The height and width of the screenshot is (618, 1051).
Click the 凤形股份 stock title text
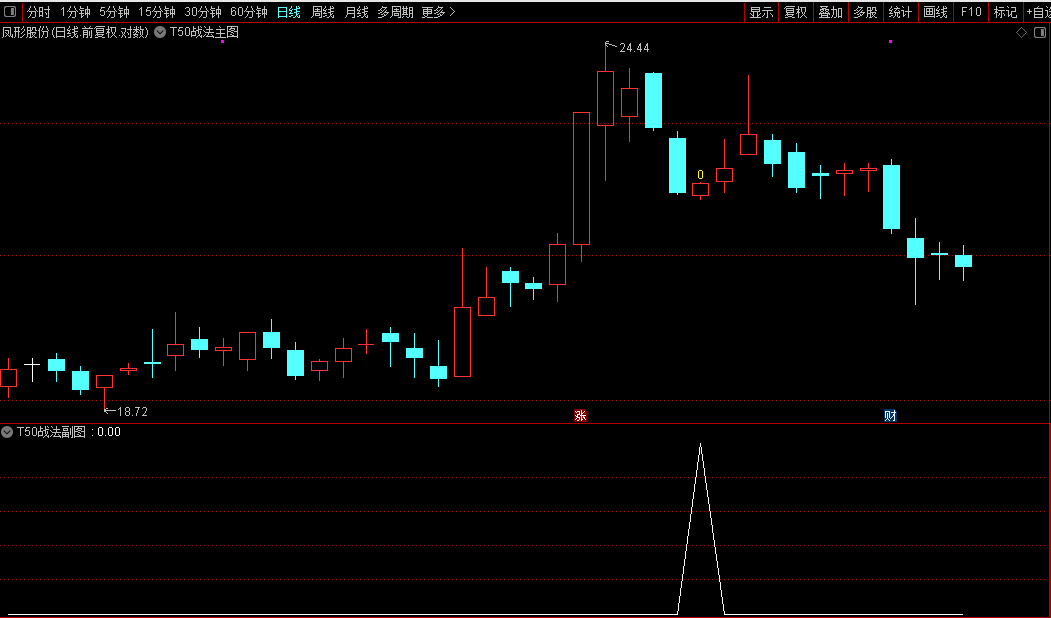(x=74, y=32)
